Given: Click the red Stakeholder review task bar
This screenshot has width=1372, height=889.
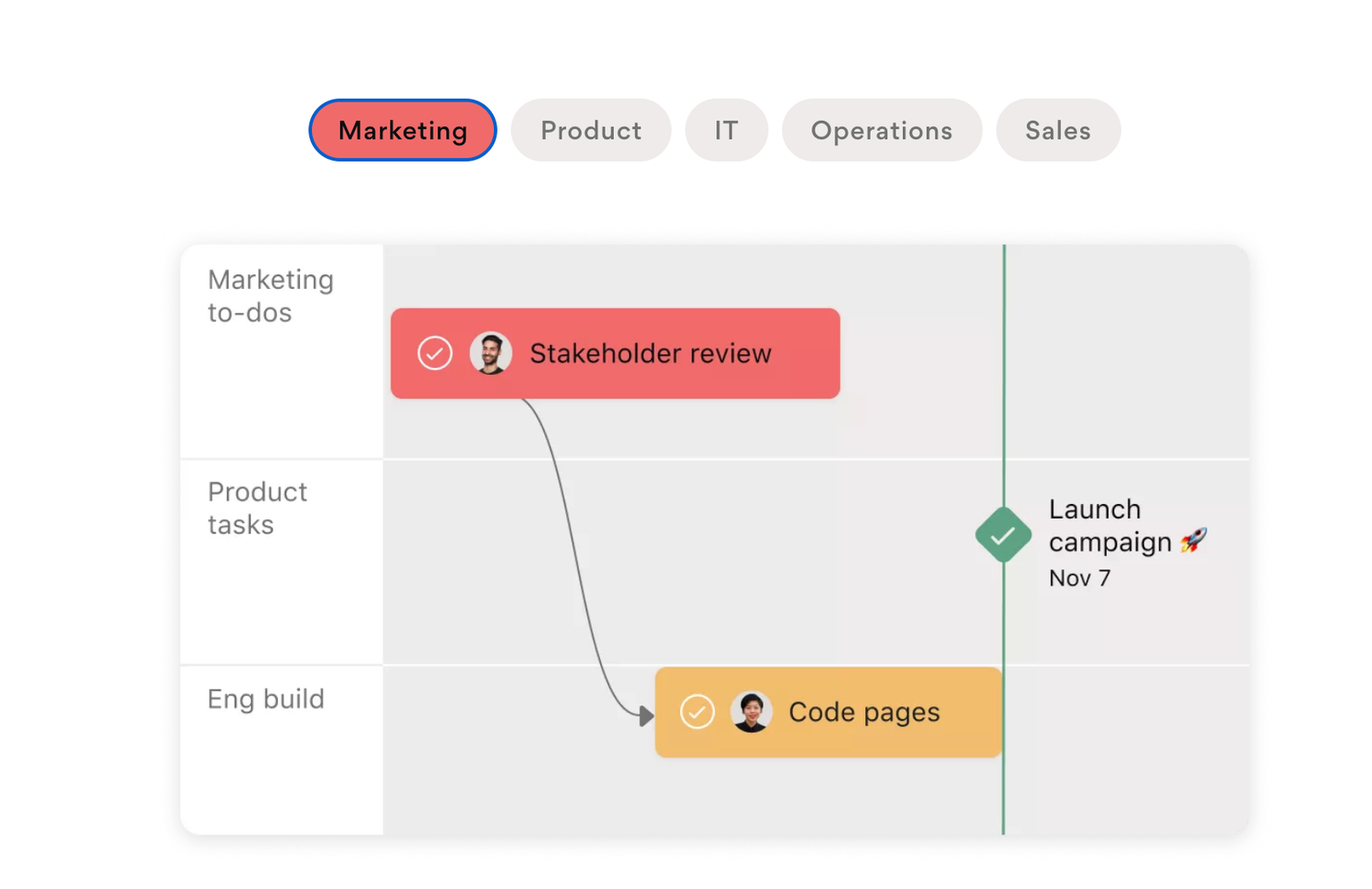Looking at the screenshot, I should 650,353.
